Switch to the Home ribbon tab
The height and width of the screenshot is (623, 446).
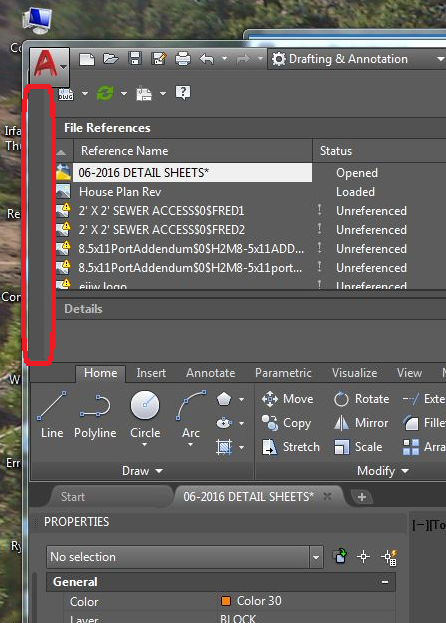click(100, 373)
